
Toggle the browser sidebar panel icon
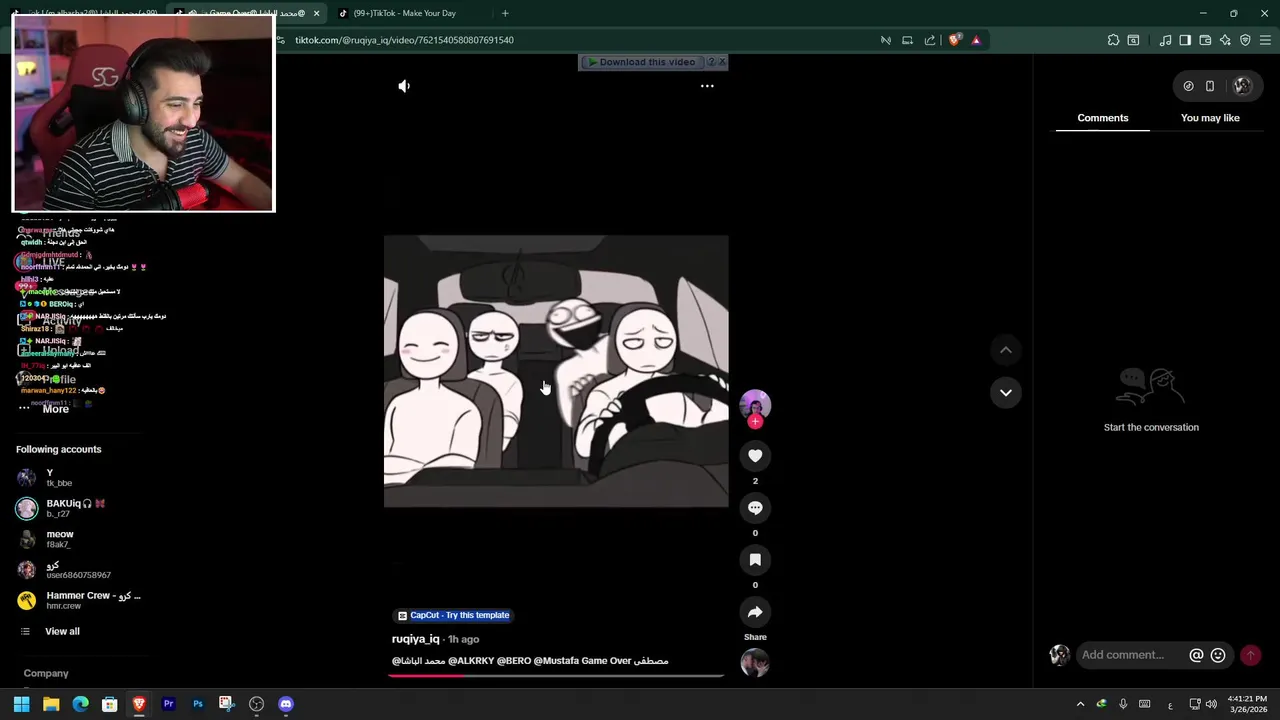tap(1185, 40)
